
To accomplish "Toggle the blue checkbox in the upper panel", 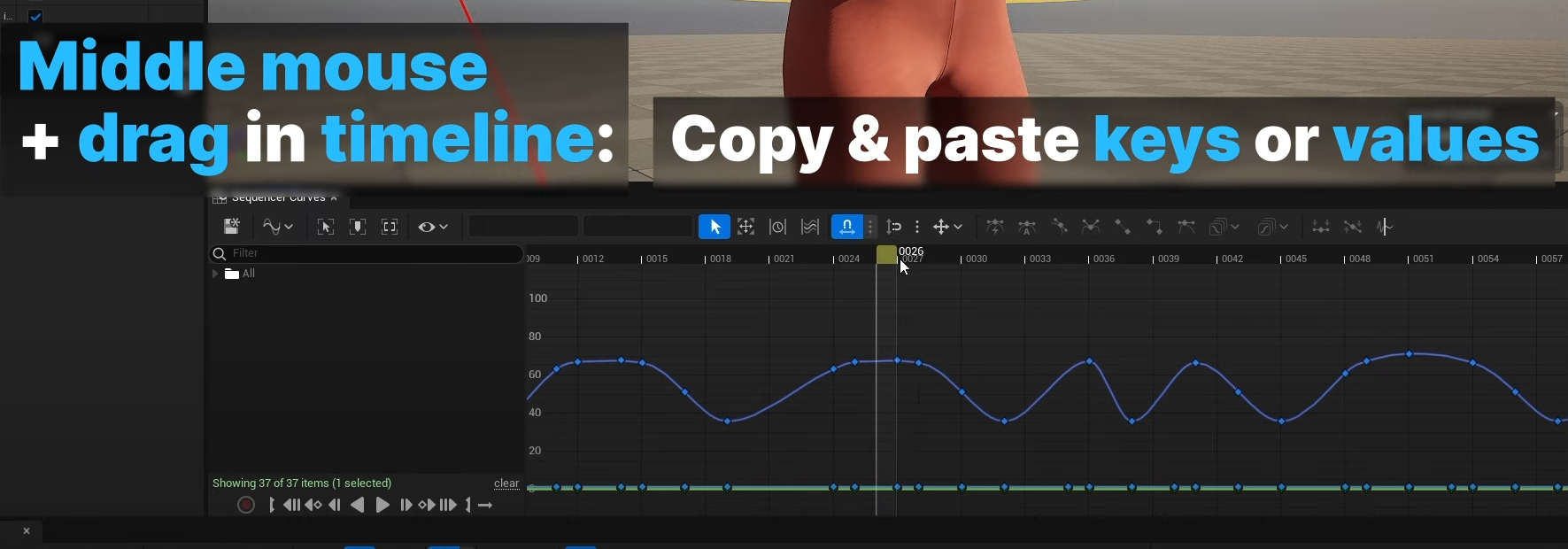I will pyautogui.click(x=35, y=16).
